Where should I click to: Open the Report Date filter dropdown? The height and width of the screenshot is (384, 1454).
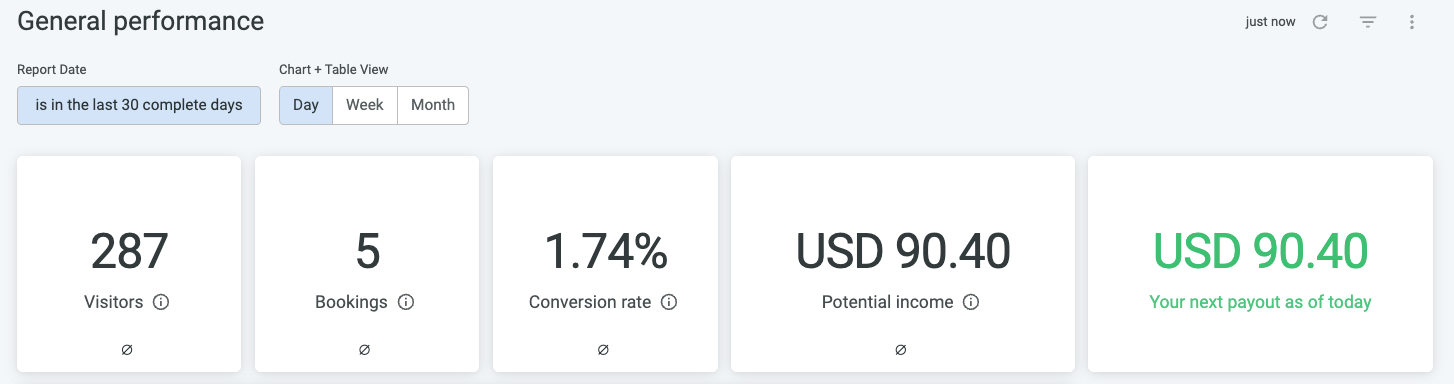pos(139,105)
